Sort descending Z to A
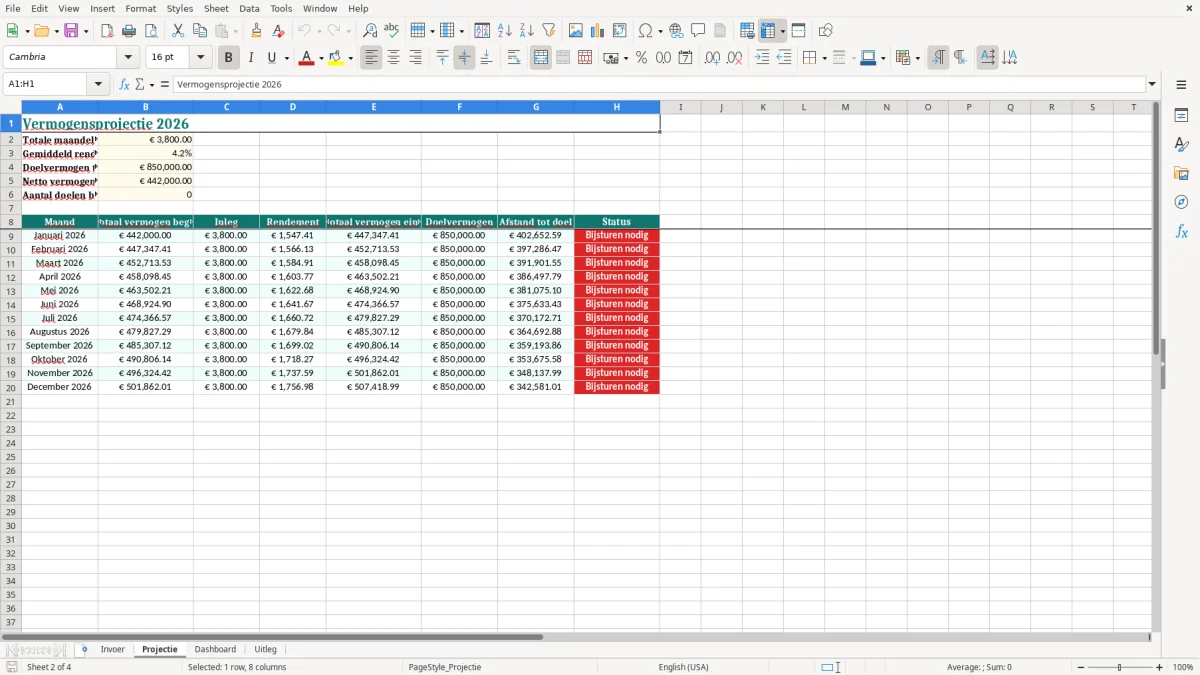1200x675 pixels. [527, 31]
